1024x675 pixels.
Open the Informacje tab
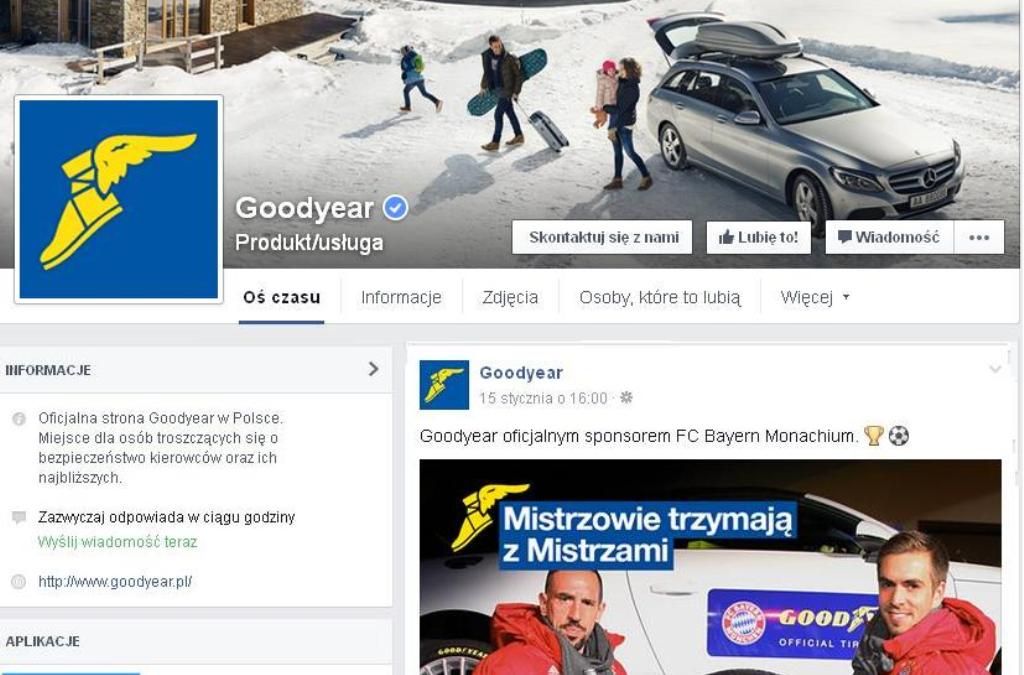(401, 298)
